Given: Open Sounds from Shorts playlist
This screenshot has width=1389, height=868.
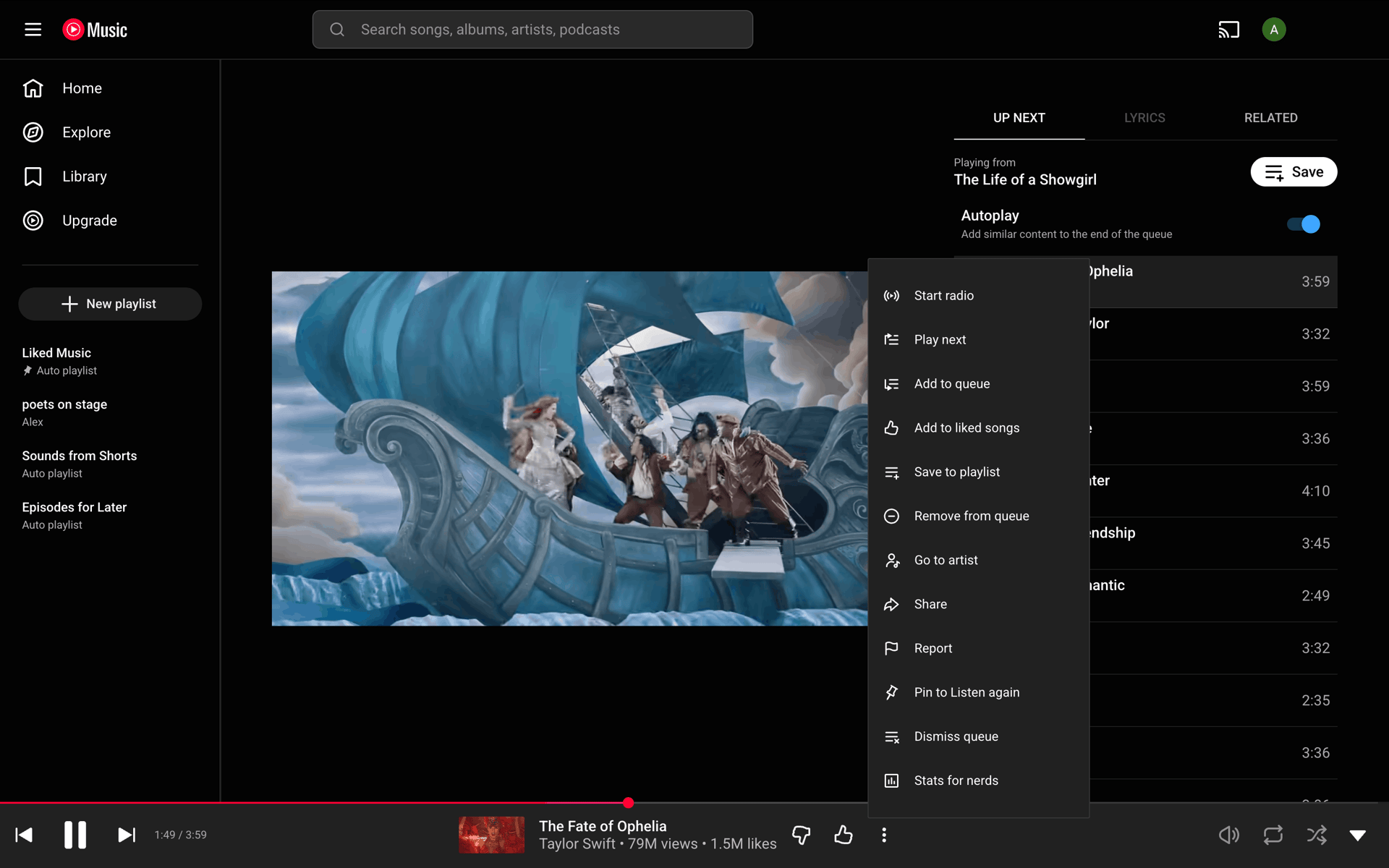Looking at the screenshot, I should pos(110,464).
